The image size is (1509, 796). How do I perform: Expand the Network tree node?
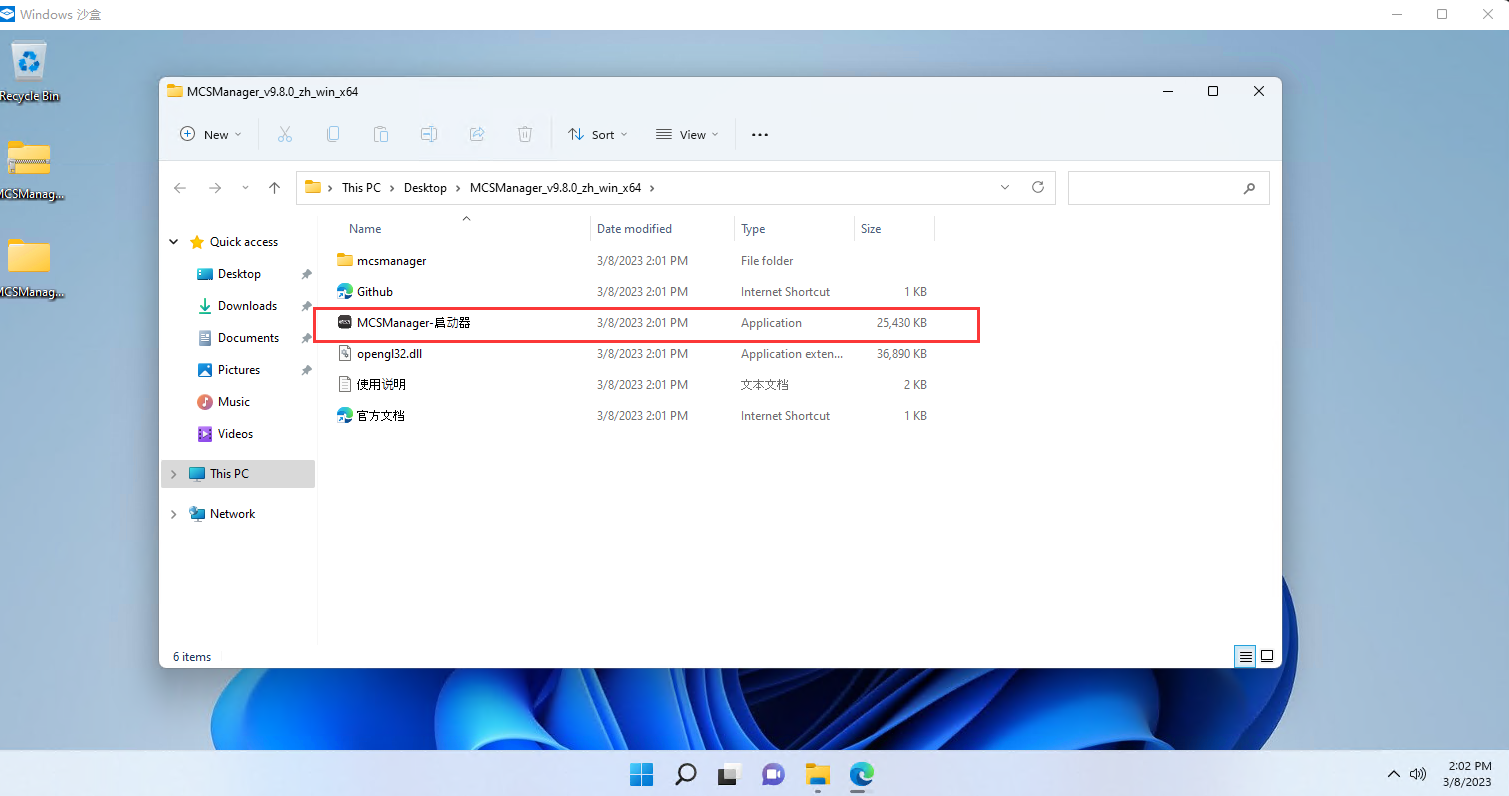coord(173,514)
